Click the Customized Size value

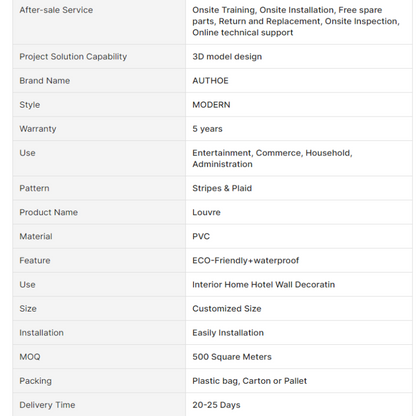point(227,309)
